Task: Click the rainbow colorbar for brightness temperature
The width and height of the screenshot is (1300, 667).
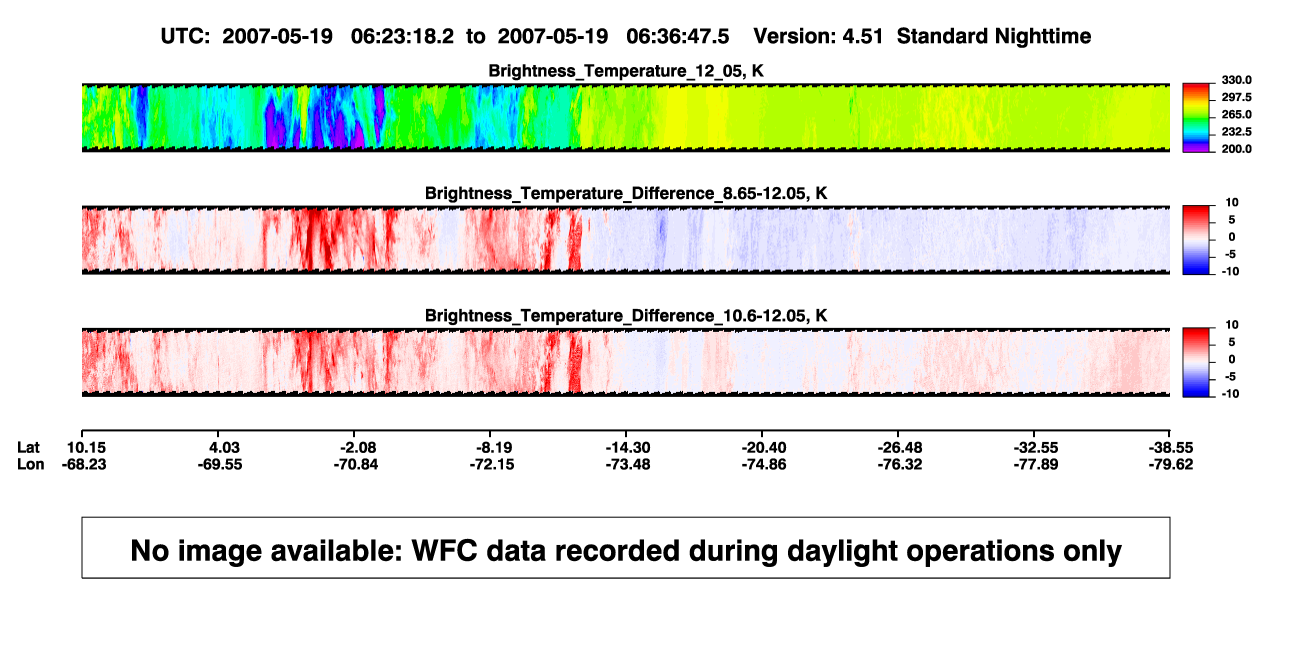Action: (1197, 118)
